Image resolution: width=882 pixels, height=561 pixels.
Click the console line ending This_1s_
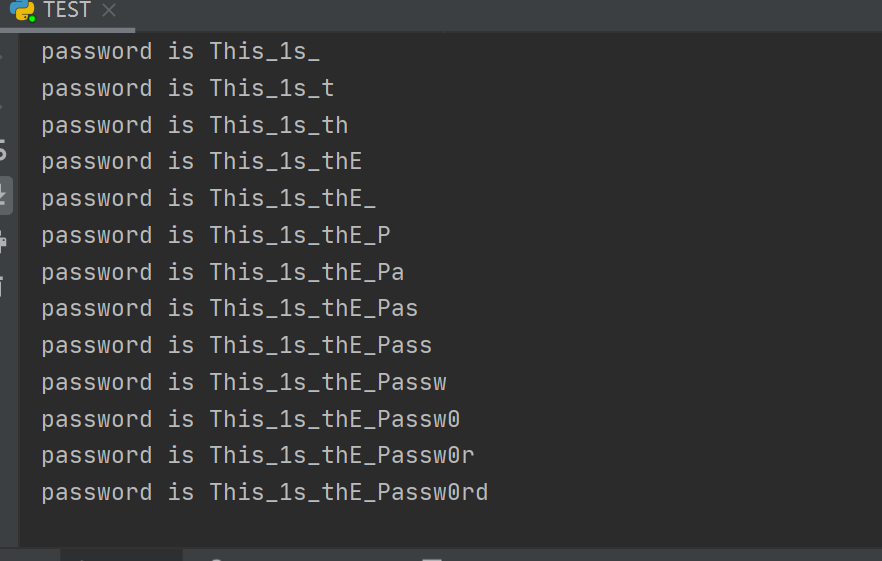[x=181, y=52]
